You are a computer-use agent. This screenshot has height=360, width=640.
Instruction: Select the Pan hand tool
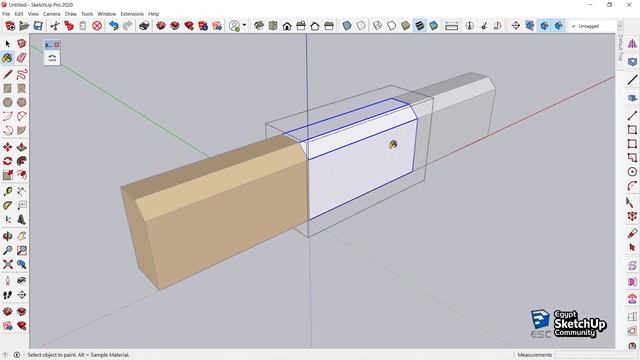[x=22, y=236]
